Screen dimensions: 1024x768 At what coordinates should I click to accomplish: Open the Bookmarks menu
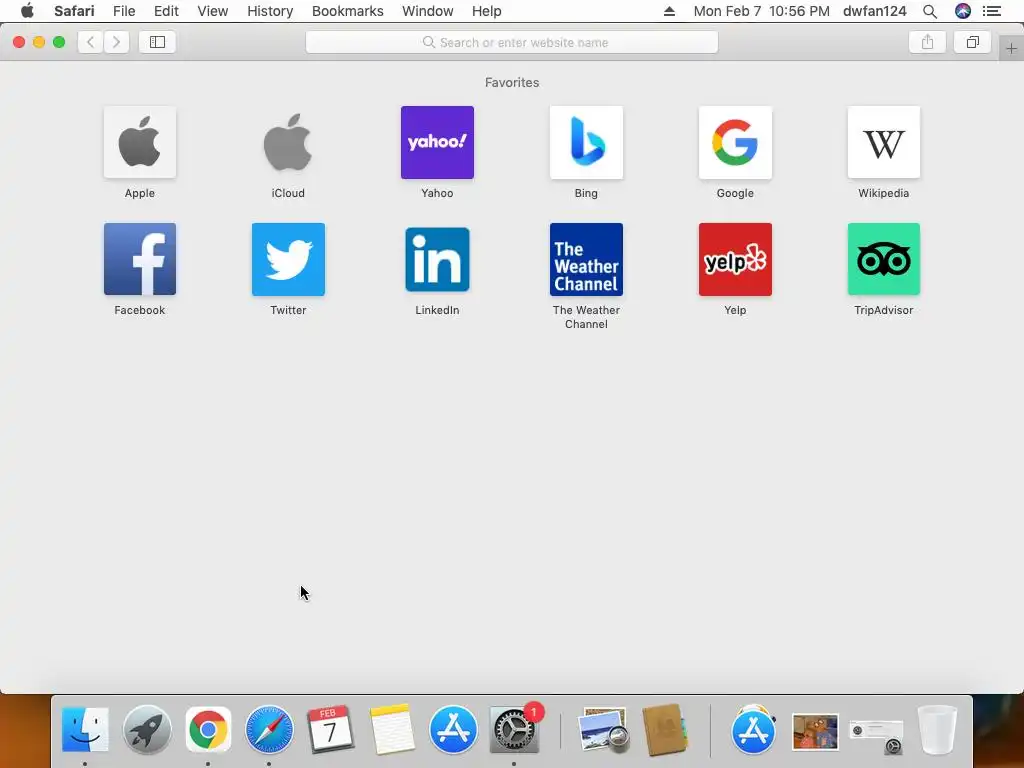pyautogui.click(x=347, y=11)
